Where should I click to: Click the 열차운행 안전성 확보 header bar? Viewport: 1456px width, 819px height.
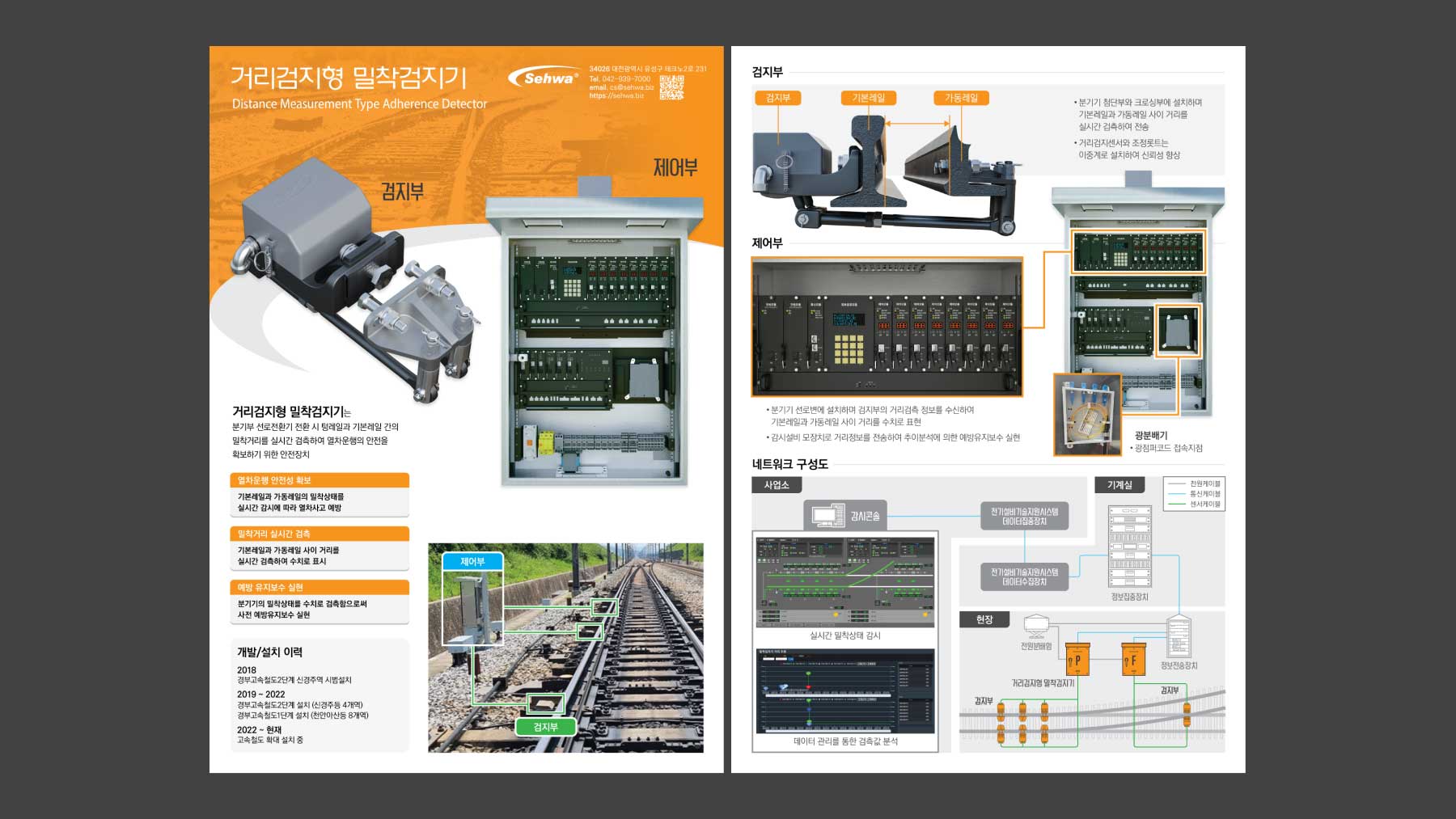click(x=320, y=480)
